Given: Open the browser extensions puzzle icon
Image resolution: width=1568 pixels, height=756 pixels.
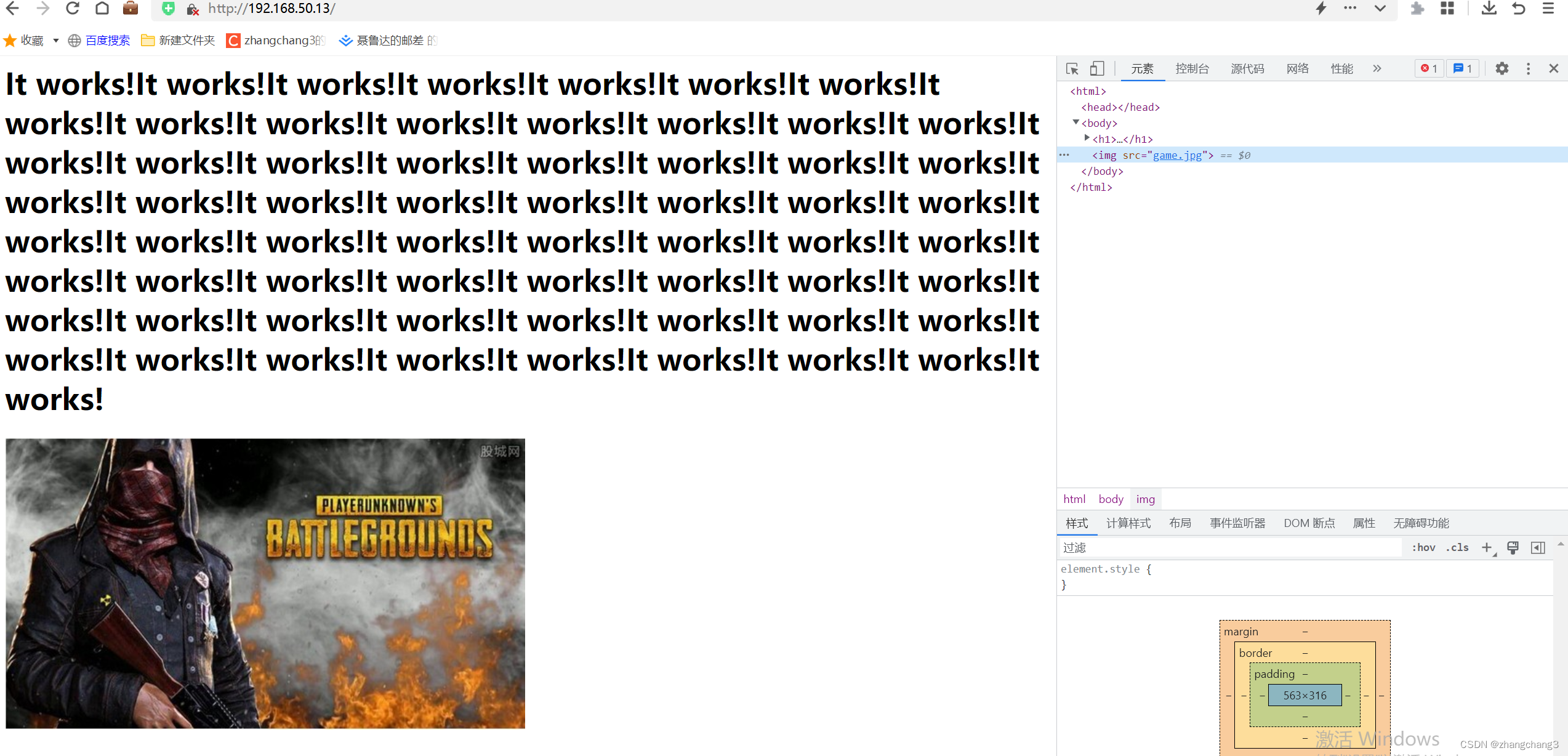Looking at the screenshot, I should pos(1417,9).
